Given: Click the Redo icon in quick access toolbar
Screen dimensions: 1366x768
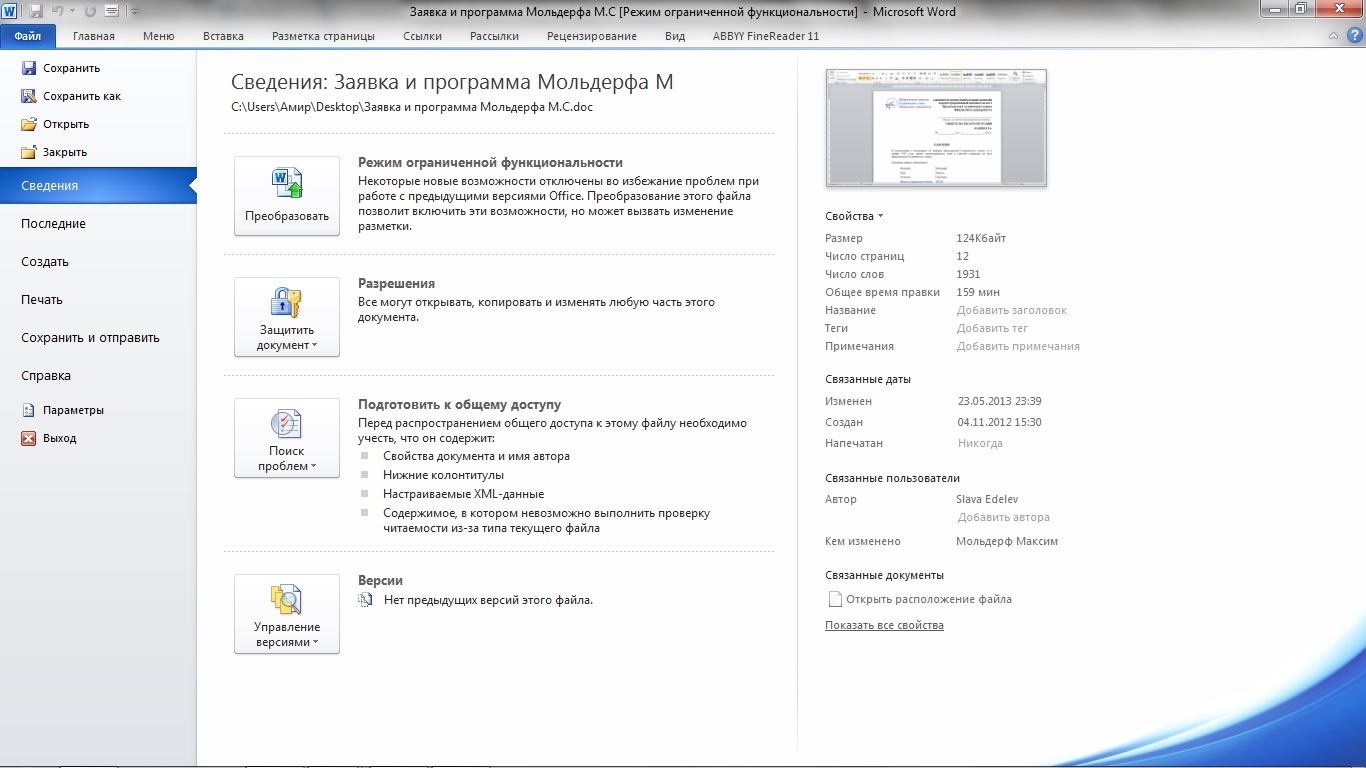Looking at the screenshot, I should (90, 11).
